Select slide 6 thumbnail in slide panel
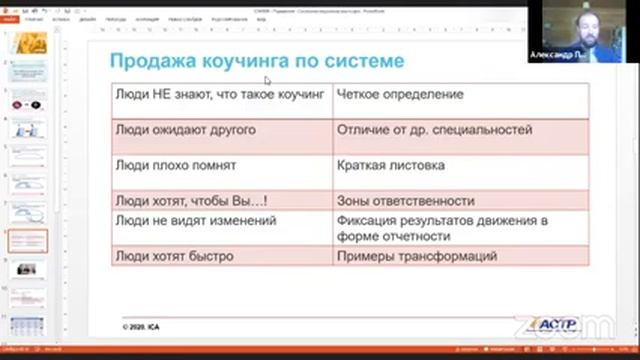Screen dimensions: 640x360 click(28, 184)
